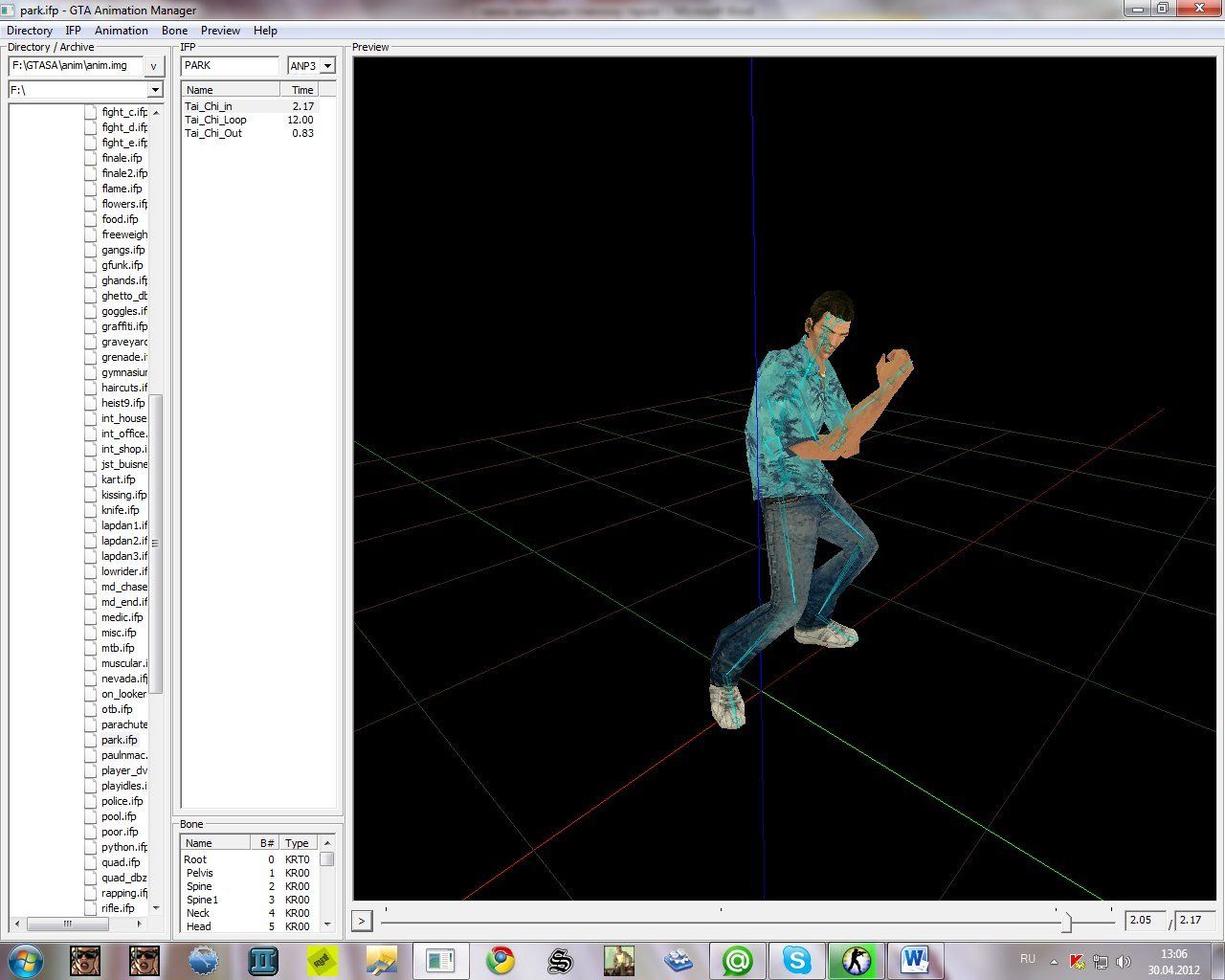Open the Preview menu
This screenshot has height=980, width=1225.
click(x=220, y=31)
